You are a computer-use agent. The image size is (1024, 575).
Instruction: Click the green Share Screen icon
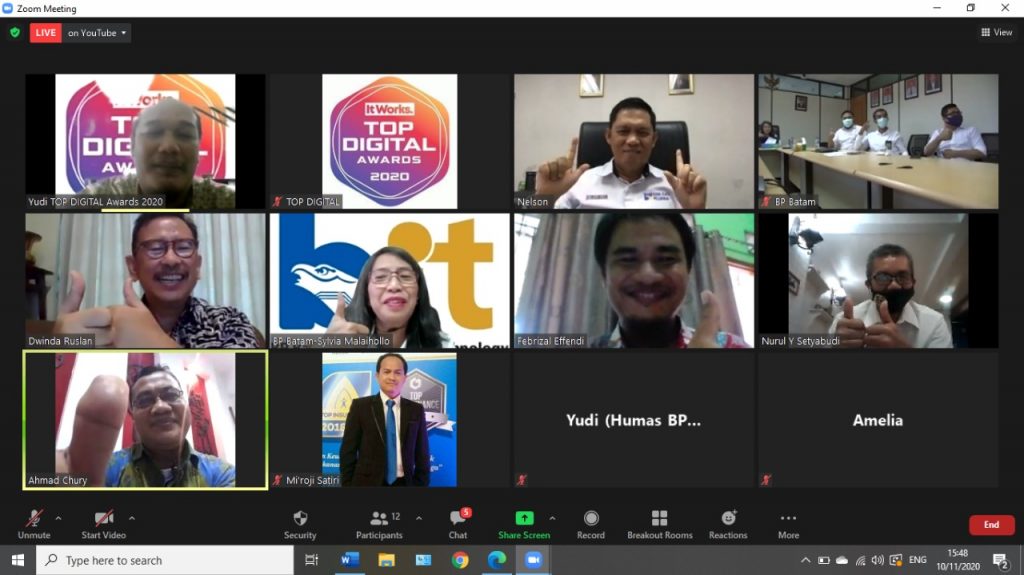tap(524, 518)
